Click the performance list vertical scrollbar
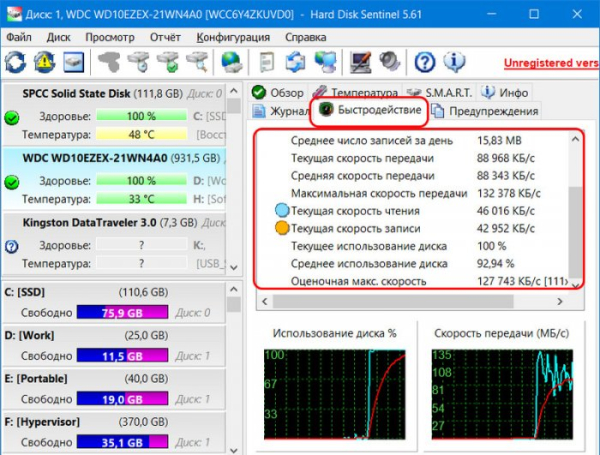Screen dimensions: 600x455 pos(575,210)
